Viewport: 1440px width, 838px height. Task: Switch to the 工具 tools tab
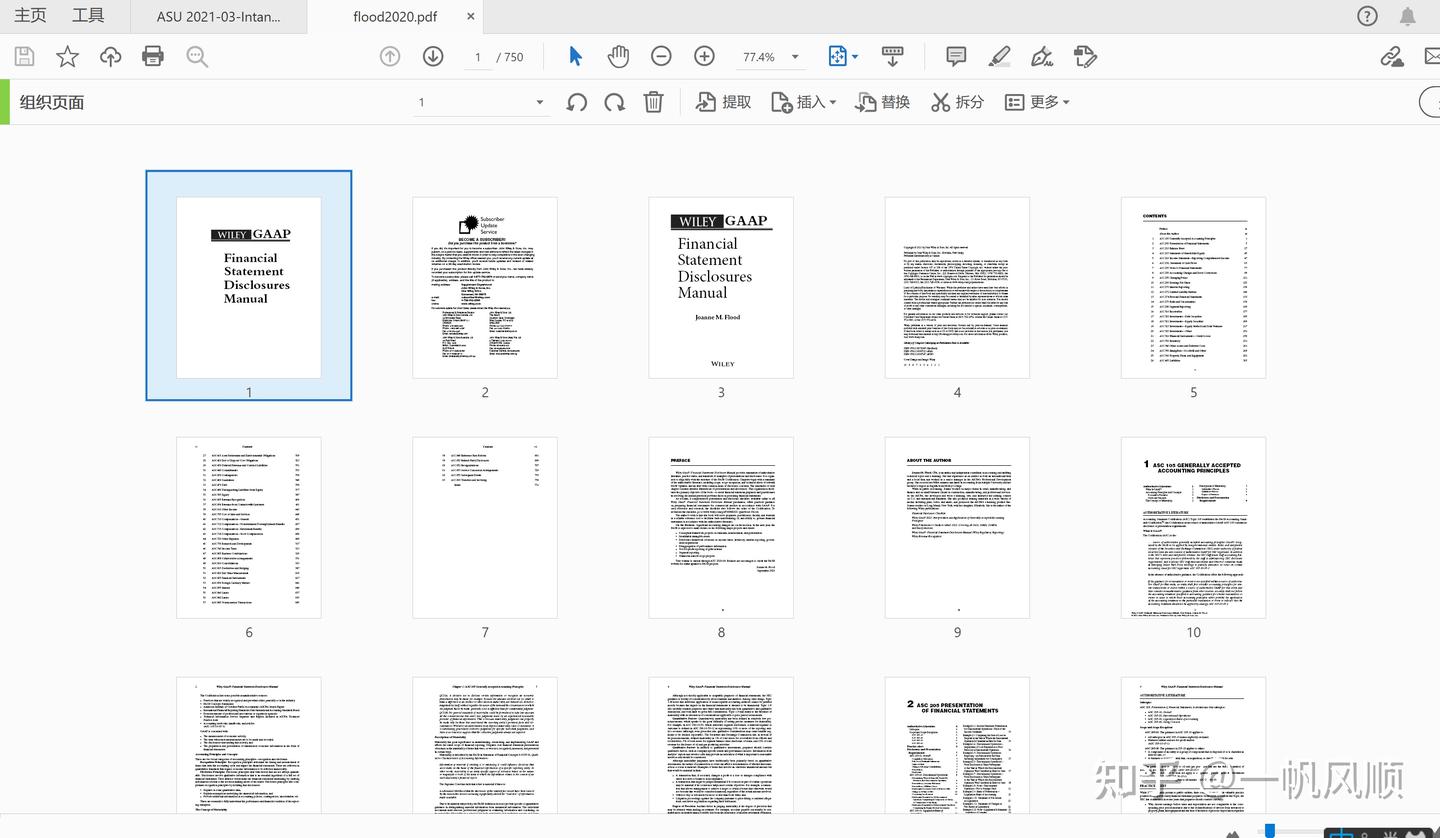[x=88, y=16]
